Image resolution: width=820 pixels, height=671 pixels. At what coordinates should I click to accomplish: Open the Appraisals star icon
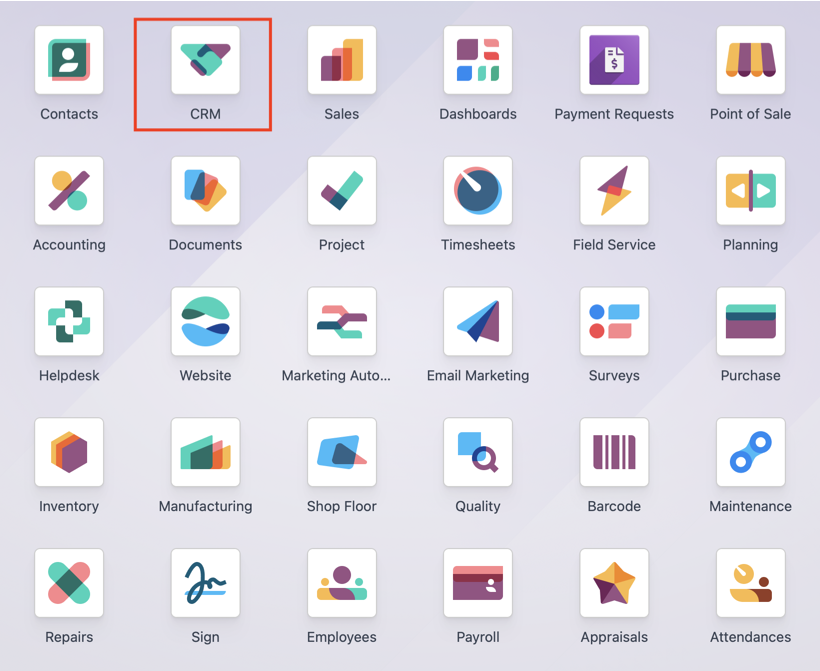614,583
